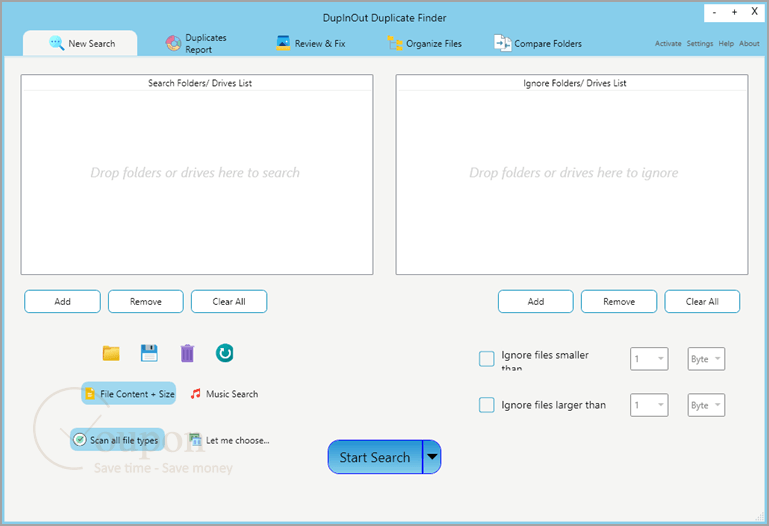Click Add under Ignore Folders list

click(536, 301)
